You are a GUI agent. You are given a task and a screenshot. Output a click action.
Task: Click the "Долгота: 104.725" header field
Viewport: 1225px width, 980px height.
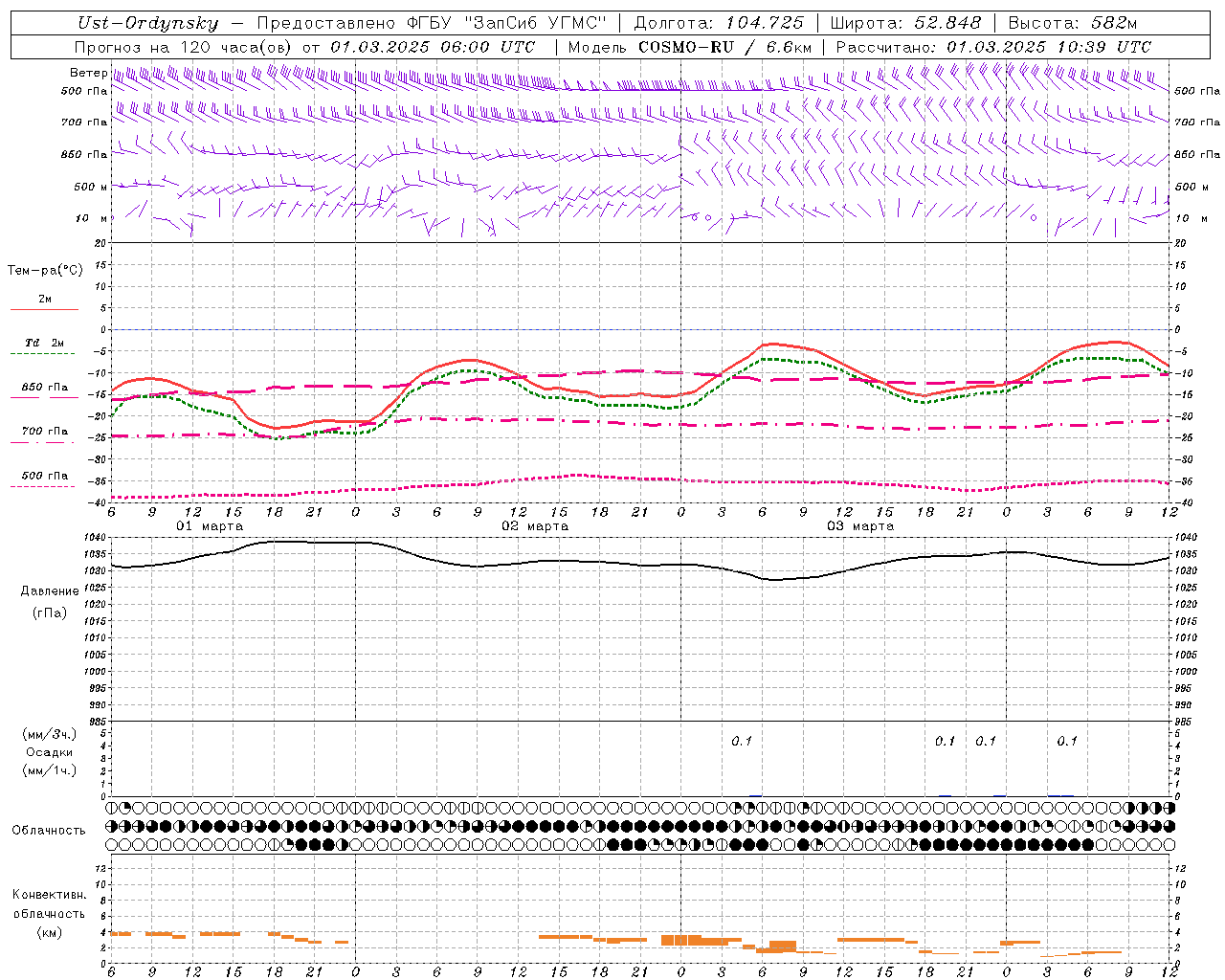[719, 23]
